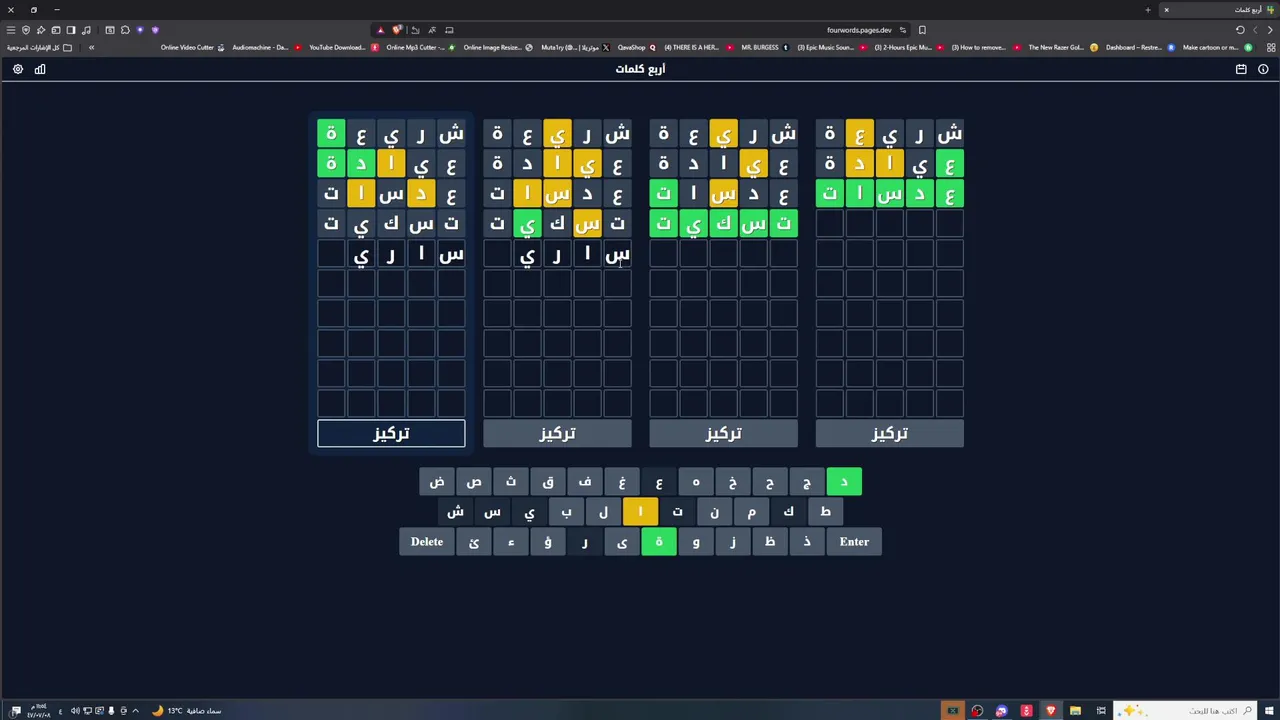Viewport: 1280px width, 720px height.
Task: Focus the third board using تركيز button
Action: 723,433
